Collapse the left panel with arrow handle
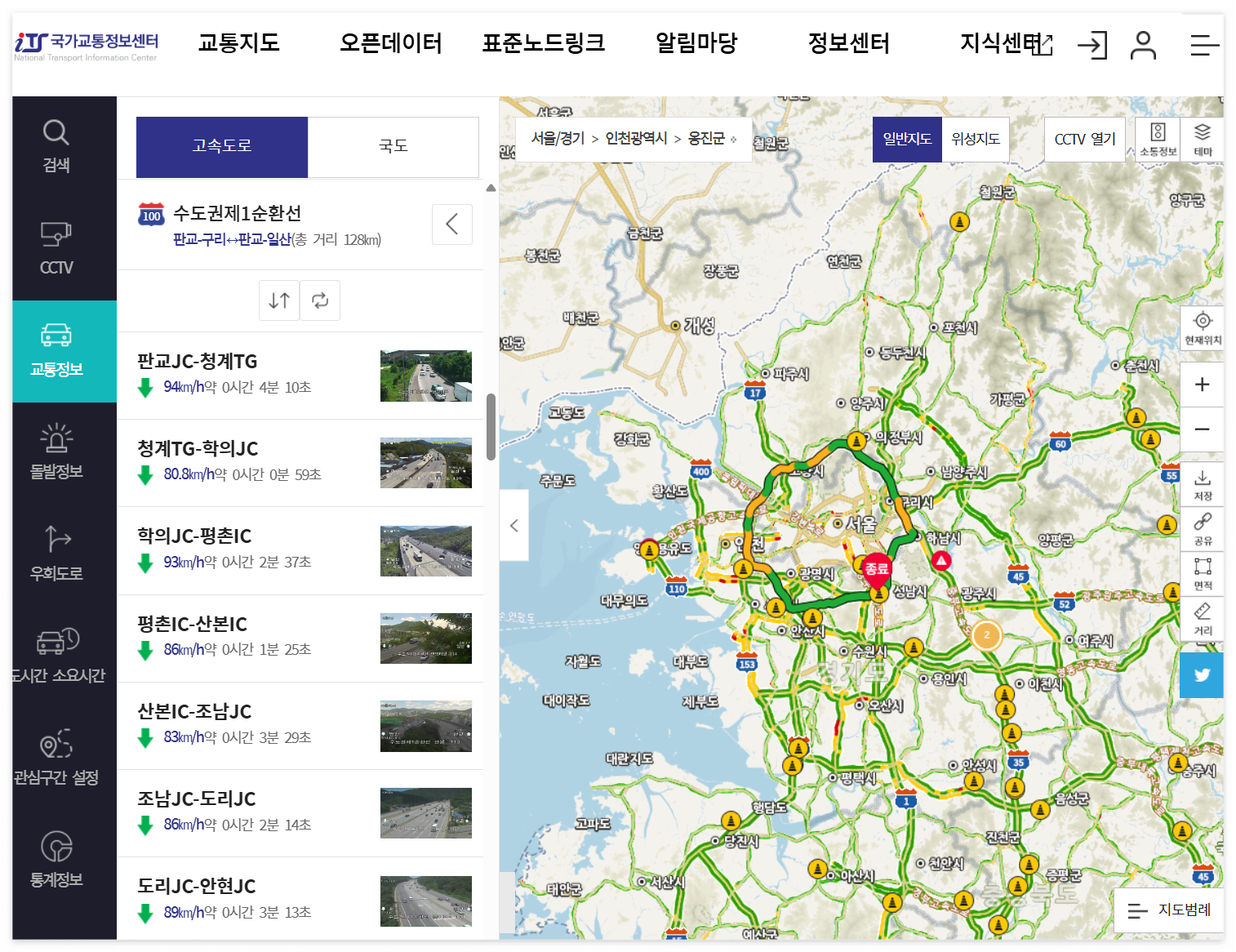1236x952 pixels. pos(514,525)
